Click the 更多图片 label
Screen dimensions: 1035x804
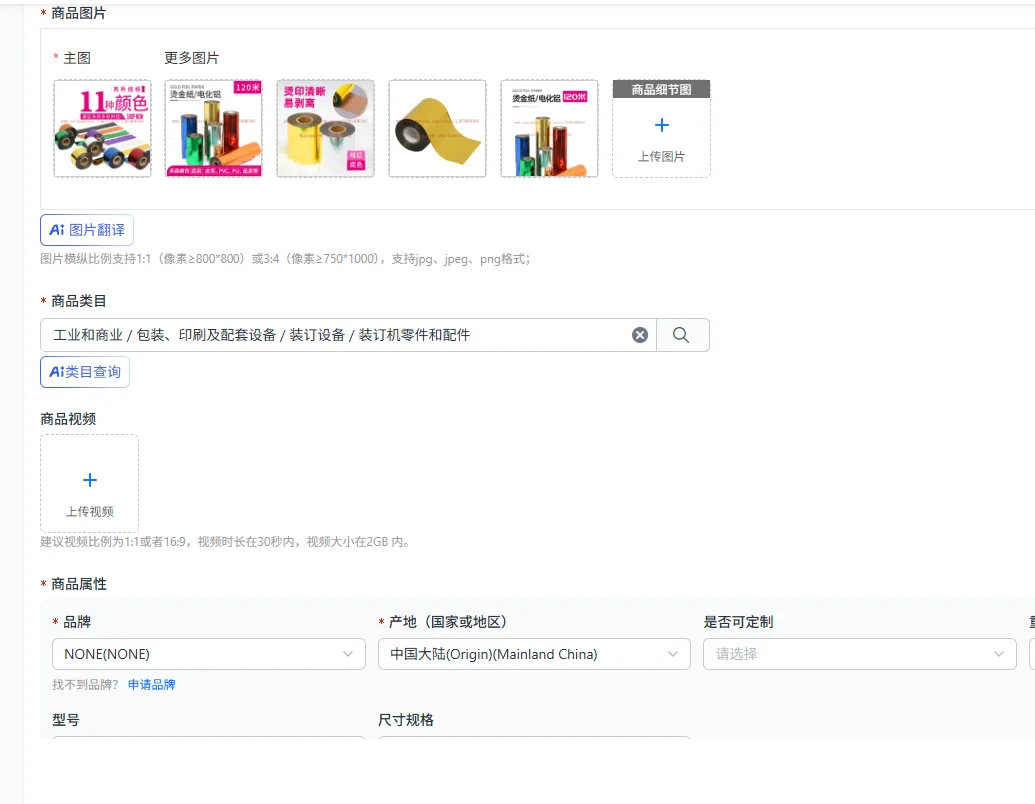[x=191, y=58]
